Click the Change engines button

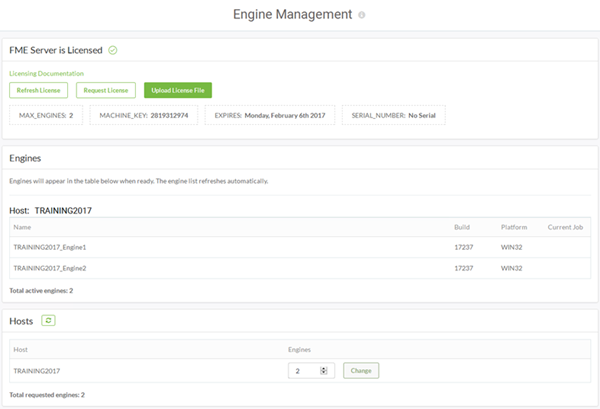pos(361,371)
